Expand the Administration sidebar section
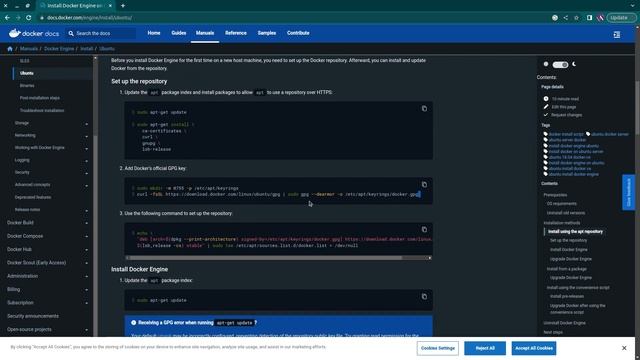 (x=86, y=277)
